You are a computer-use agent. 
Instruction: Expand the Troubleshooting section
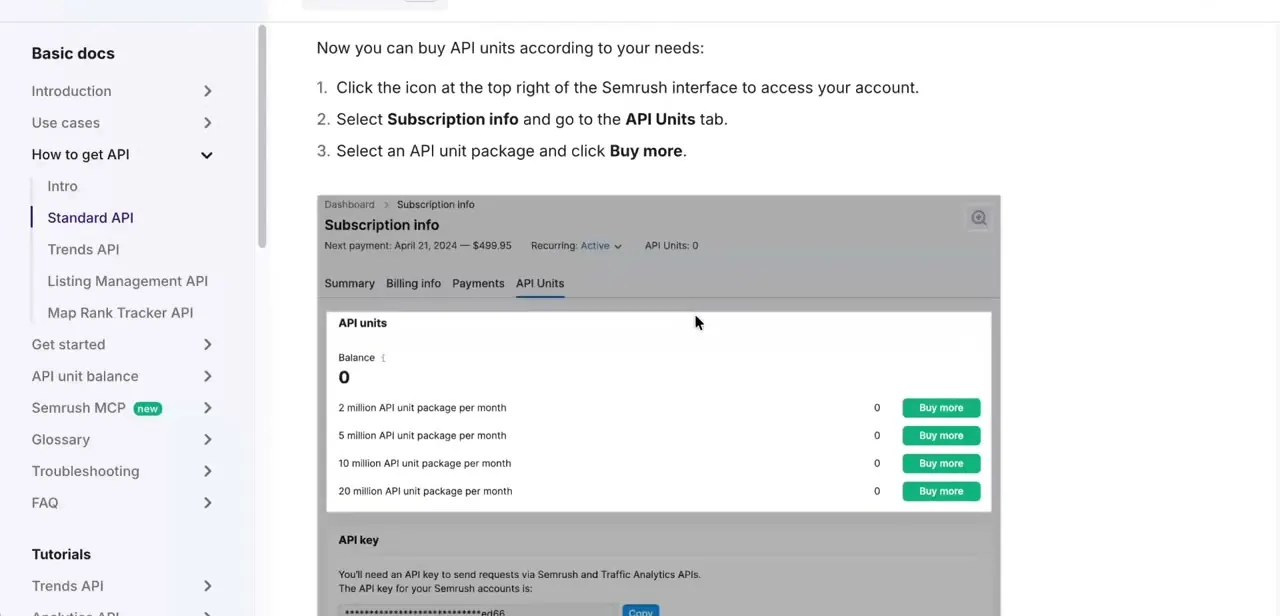[207, 472]
